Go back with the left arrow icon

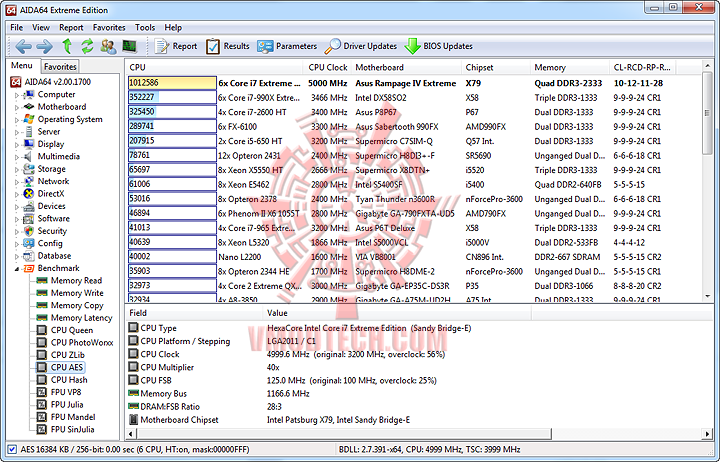click(x=23, y=46)
